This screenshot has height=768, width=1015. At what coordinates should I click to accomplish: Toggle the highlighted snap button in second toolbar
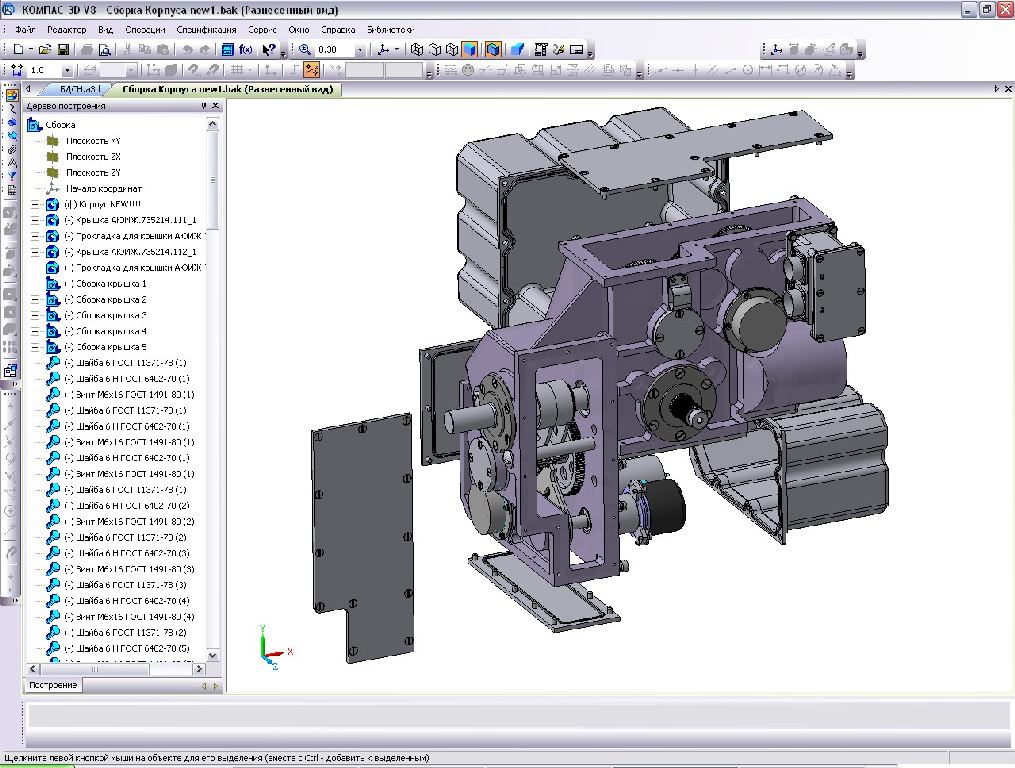tap(312, 71)
